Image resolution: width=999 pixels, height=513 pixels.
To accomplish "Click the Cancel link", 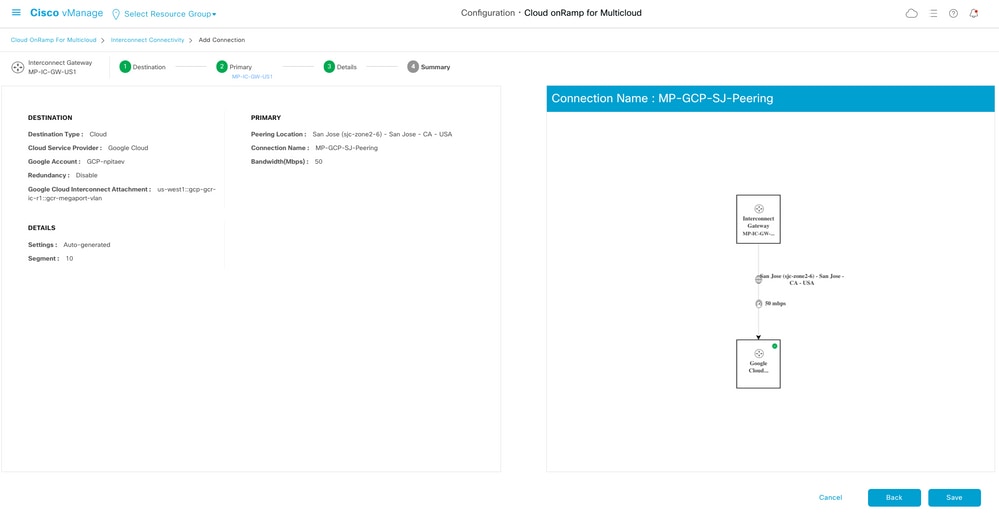I will [x=830, y=498].
